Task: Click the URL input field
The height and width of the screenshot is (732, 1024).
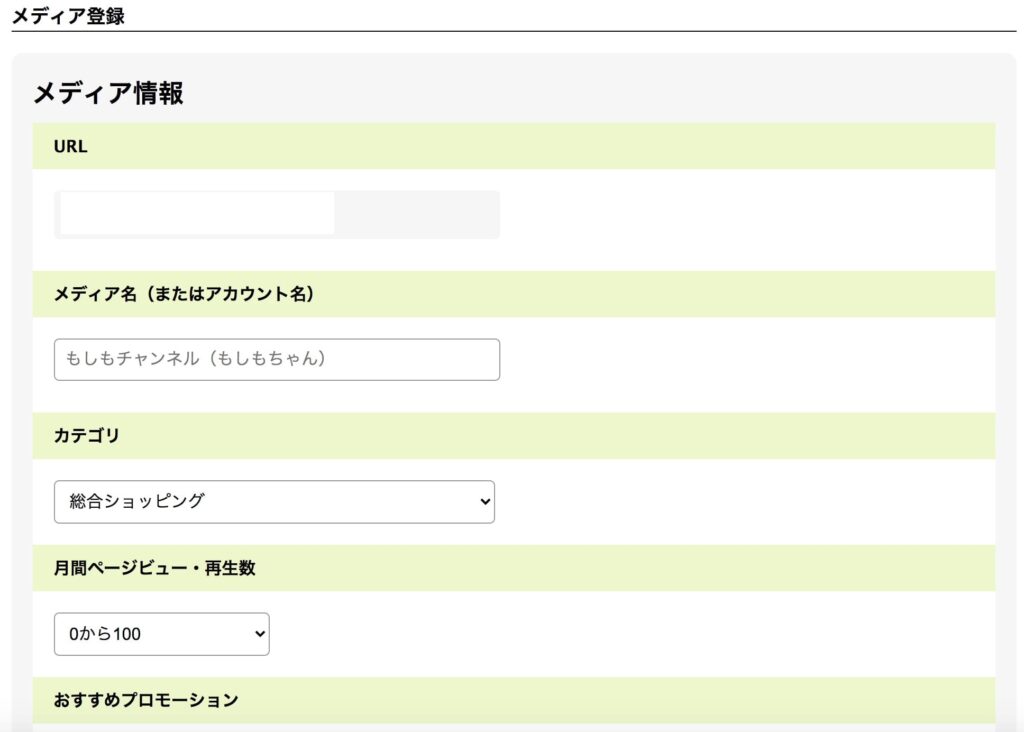Action: point(277,214)
